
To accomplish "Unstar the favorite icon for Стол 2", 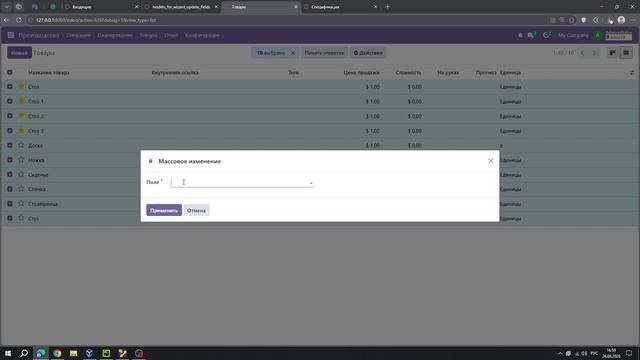I will pos(21,116).
